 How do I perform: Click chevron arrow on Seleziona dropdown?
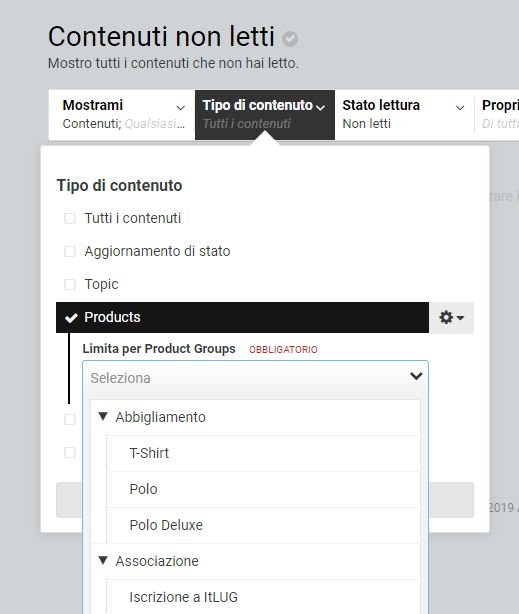[416, 376]
